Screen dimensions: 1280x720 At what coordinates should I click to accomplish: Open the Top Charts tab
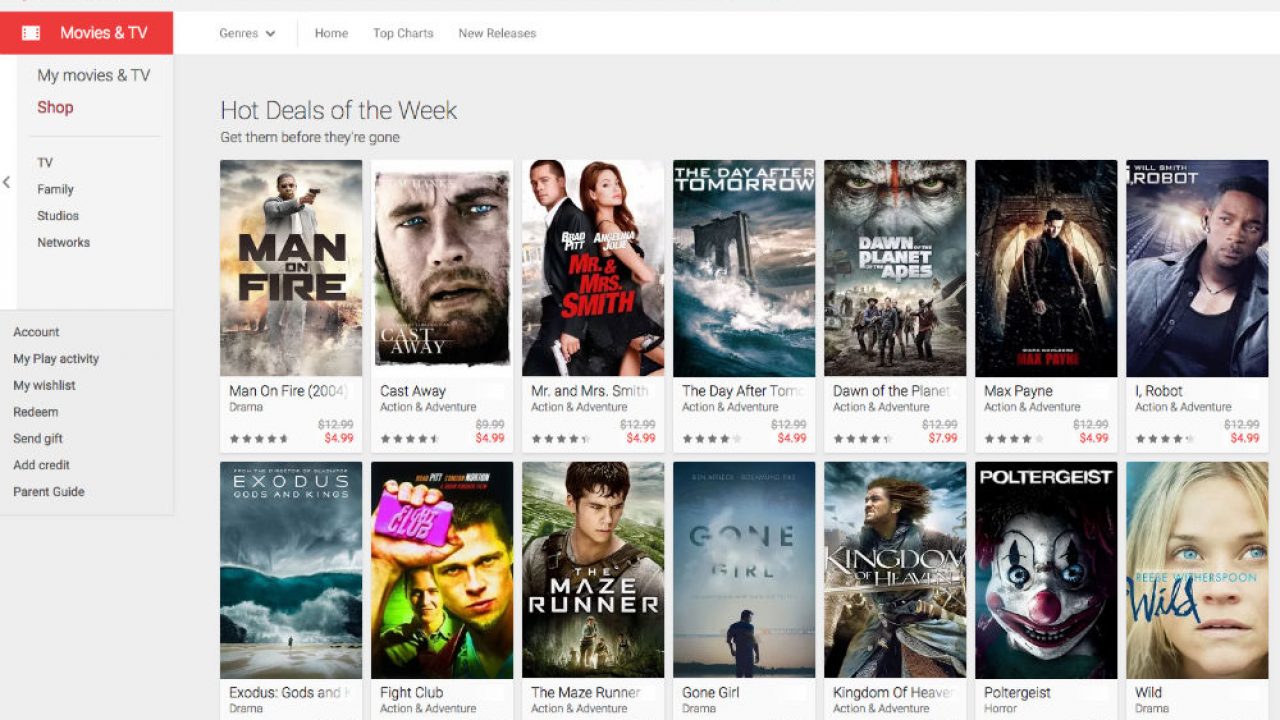(403, 33)
